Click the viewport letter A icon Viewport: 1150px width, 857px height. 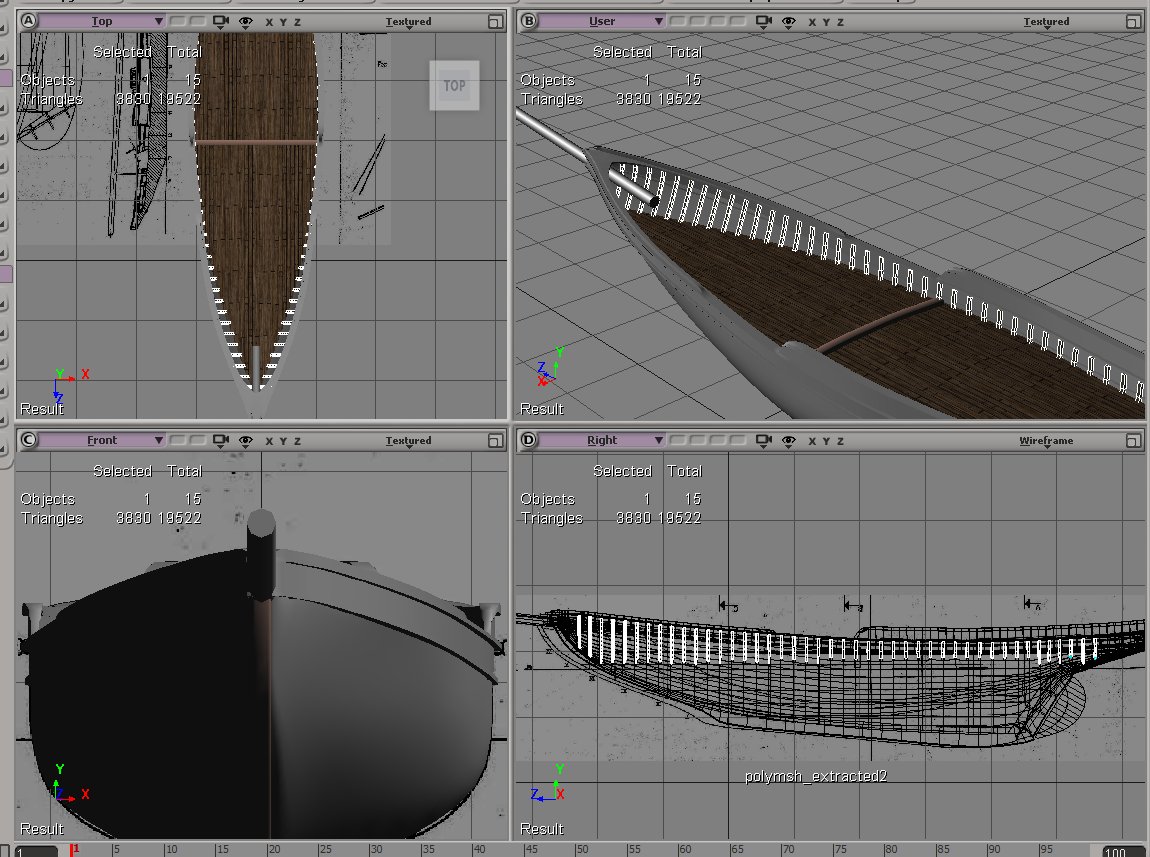coord(28,21)
